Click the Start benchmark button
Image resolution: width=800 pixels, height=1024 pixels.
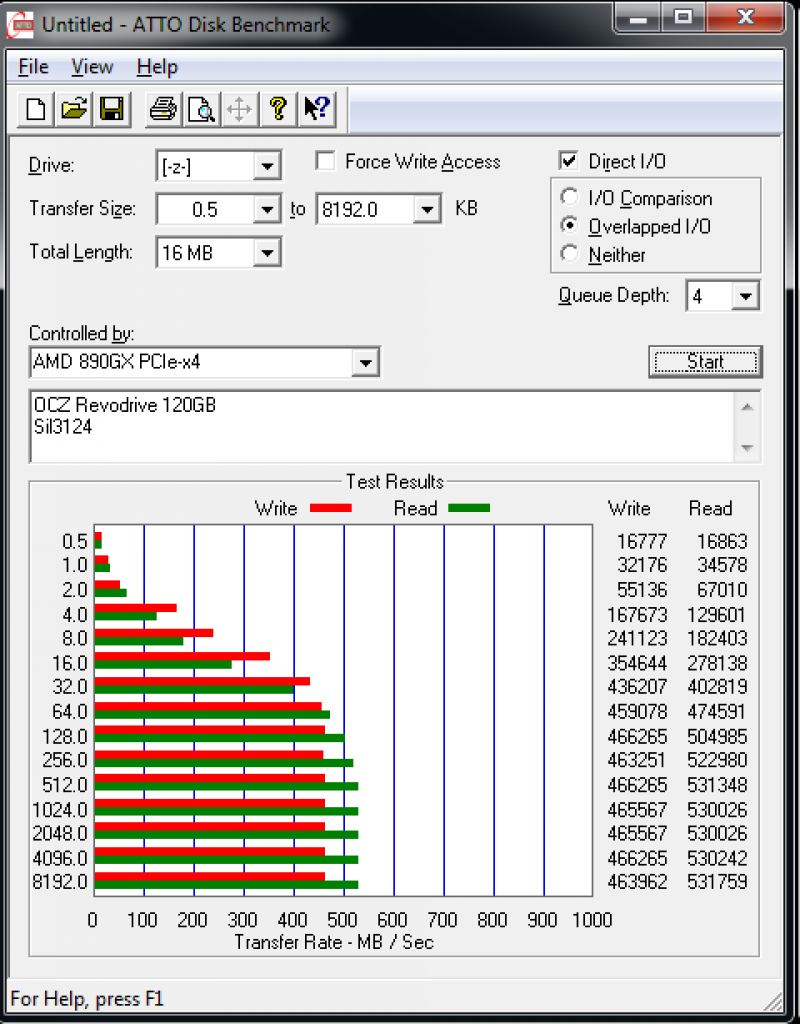705,362
